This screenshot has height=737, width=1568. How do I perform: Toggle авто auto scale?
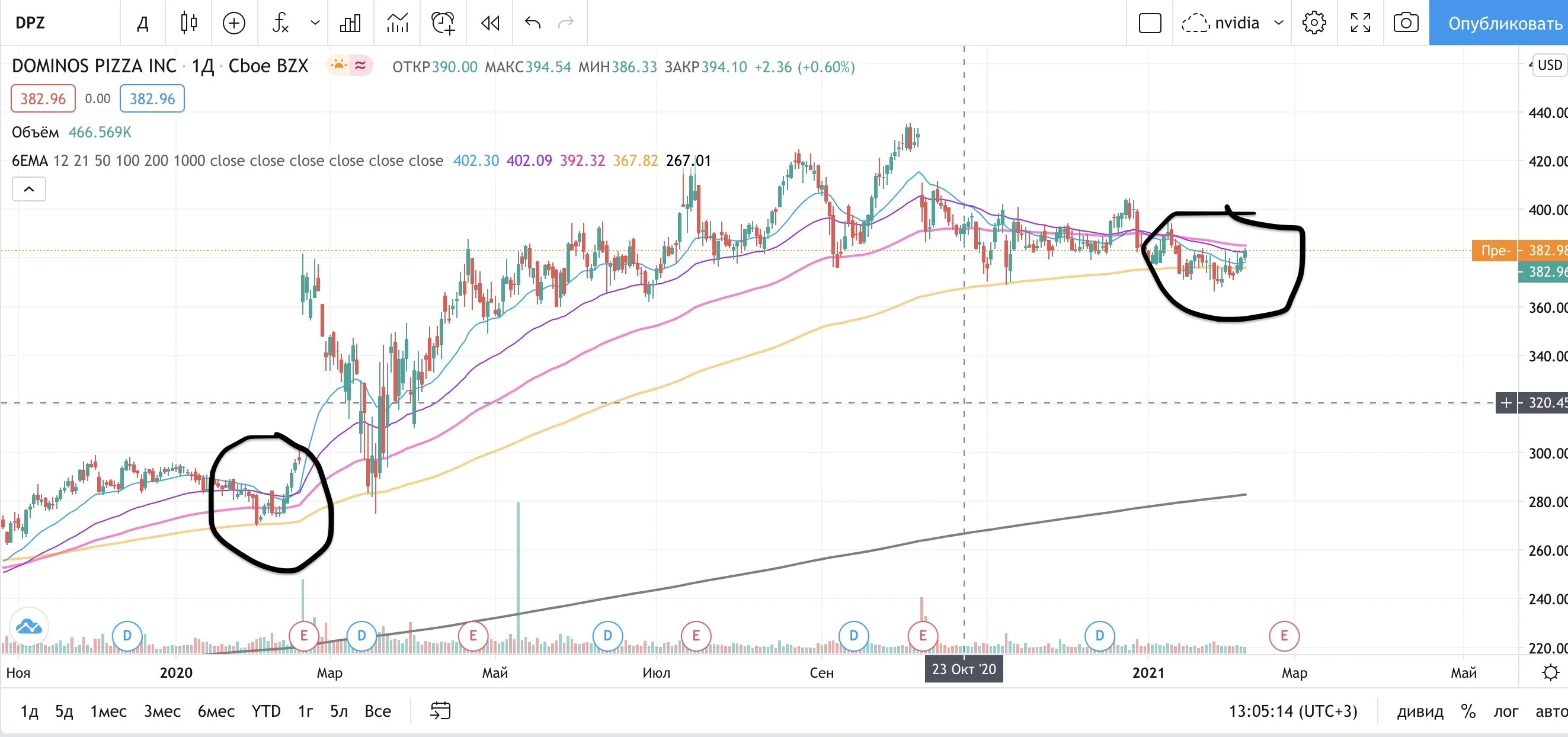1550,712
